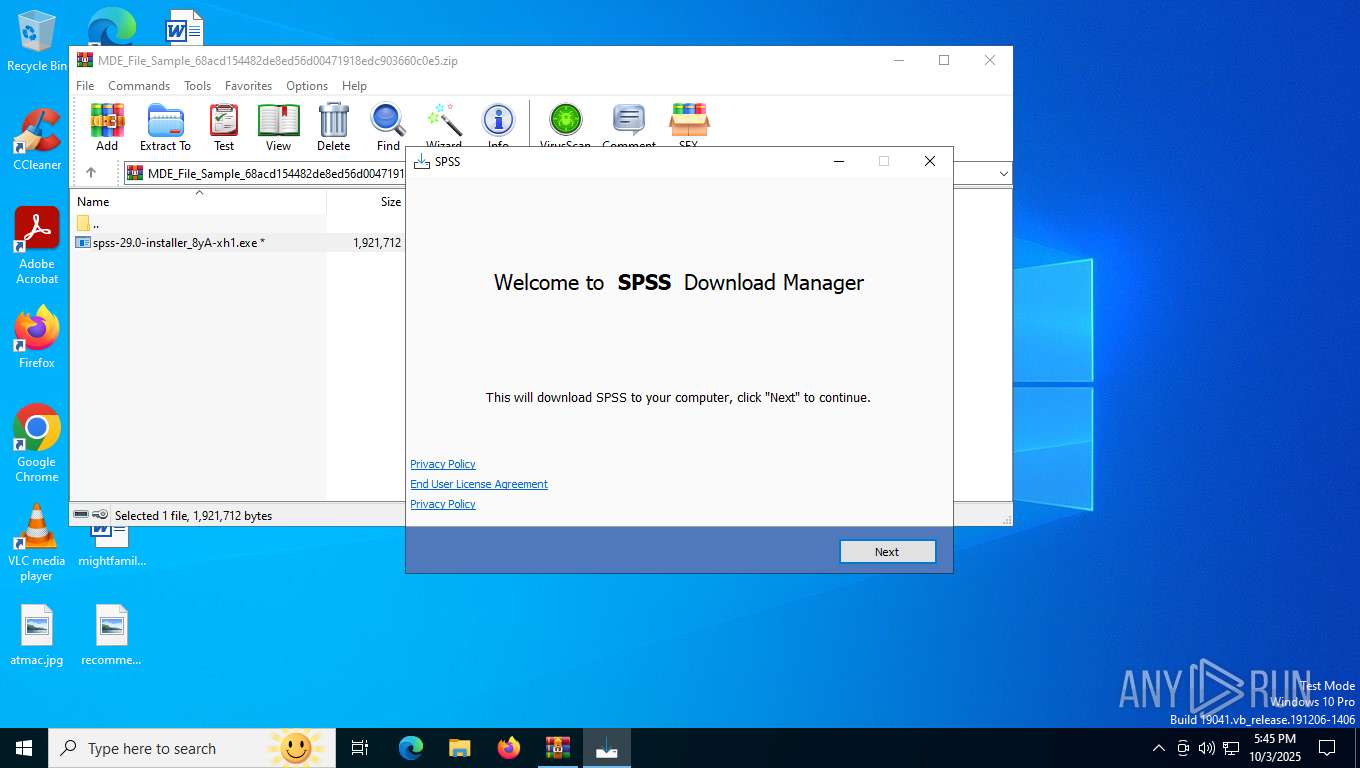Click the Windows Start button
The image size is (1360, 768).
click(x=24, y=748)
